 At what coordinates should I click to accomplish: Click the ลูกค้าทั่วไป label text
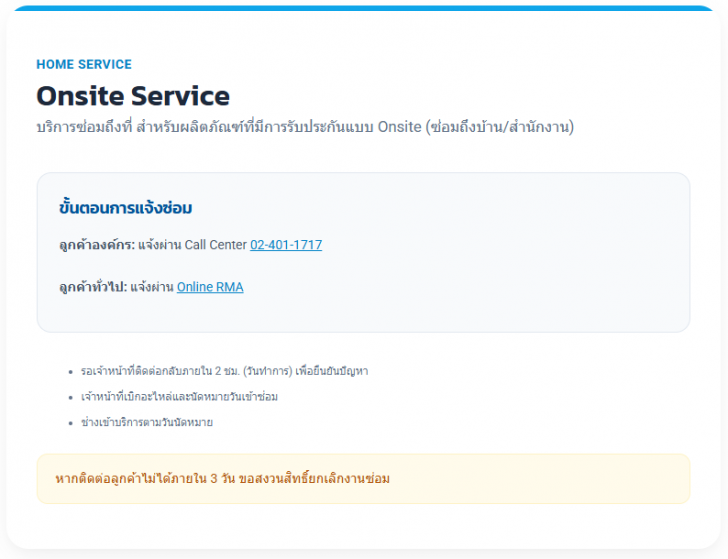(93, 287)
